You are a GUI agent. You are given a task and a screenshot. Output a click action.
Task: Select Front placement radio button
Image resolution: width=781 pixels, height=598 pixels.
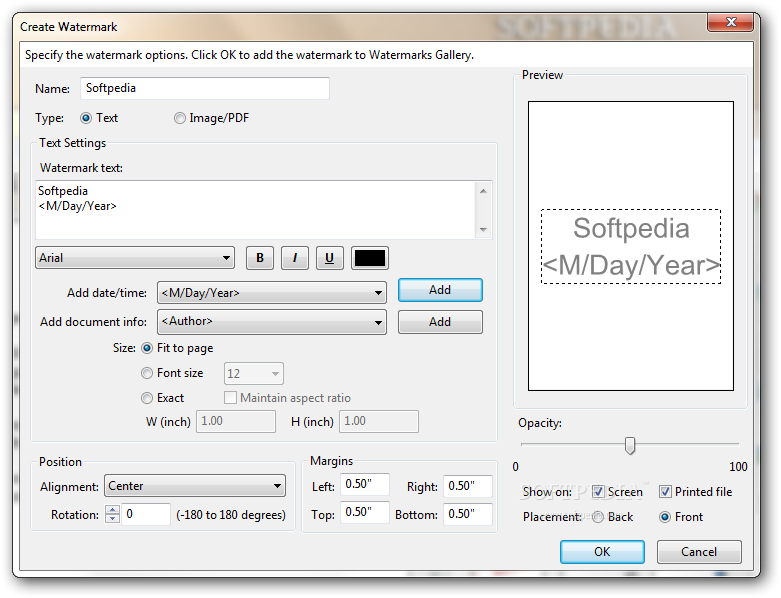[665, 517]
